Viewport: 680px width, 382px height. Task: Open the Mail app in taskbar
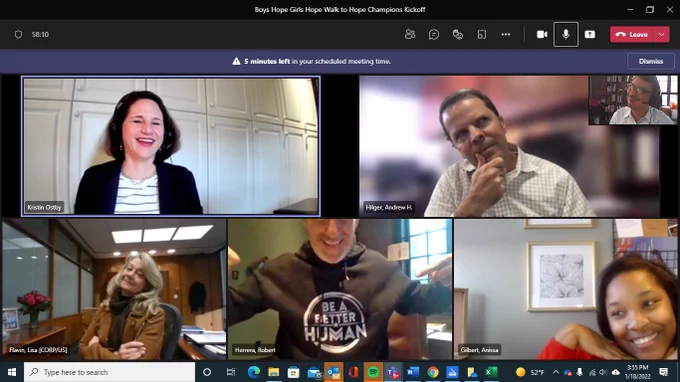(314, 372)
